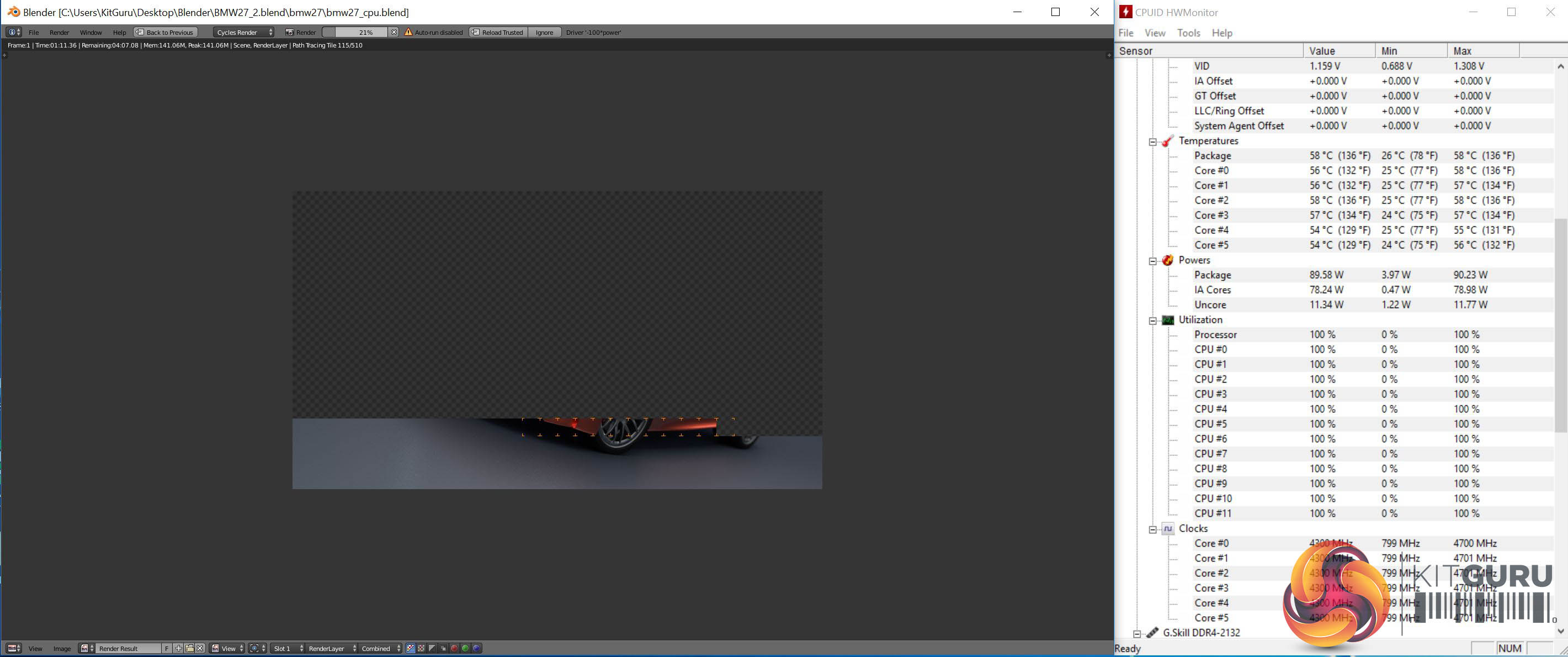This screenshot has width=1568, height=657.
Task: Cancel the render via progress X icon
Action: tap(394, 32)
